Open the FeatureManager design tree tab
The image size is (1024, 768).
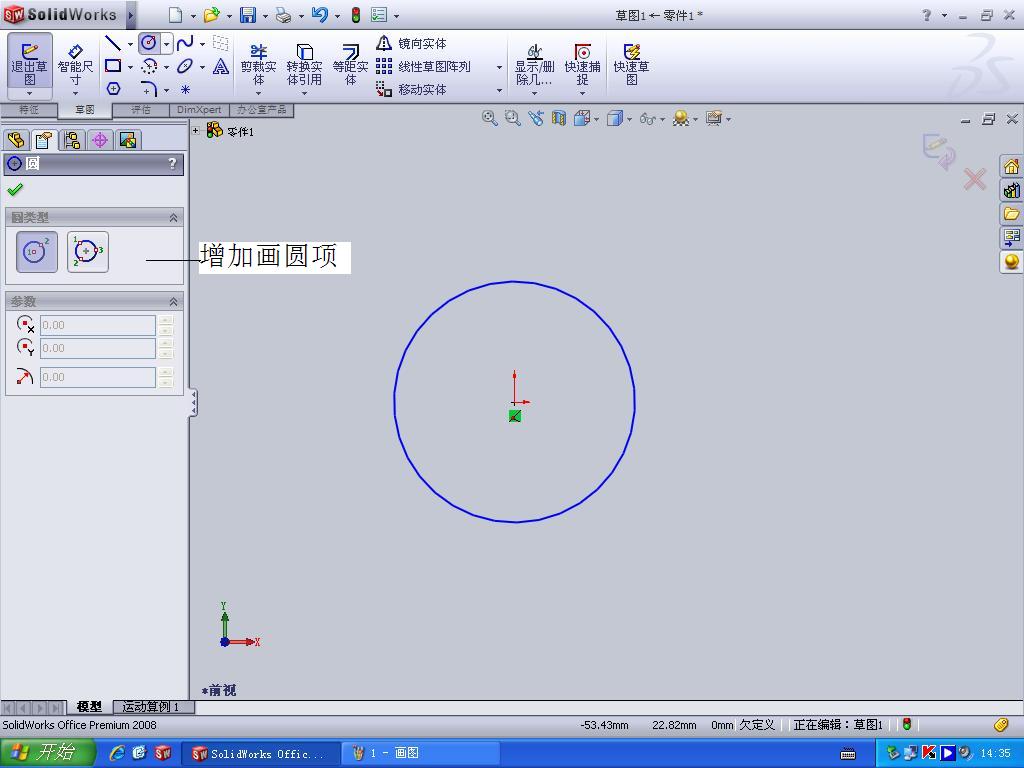tap(16, 140)
